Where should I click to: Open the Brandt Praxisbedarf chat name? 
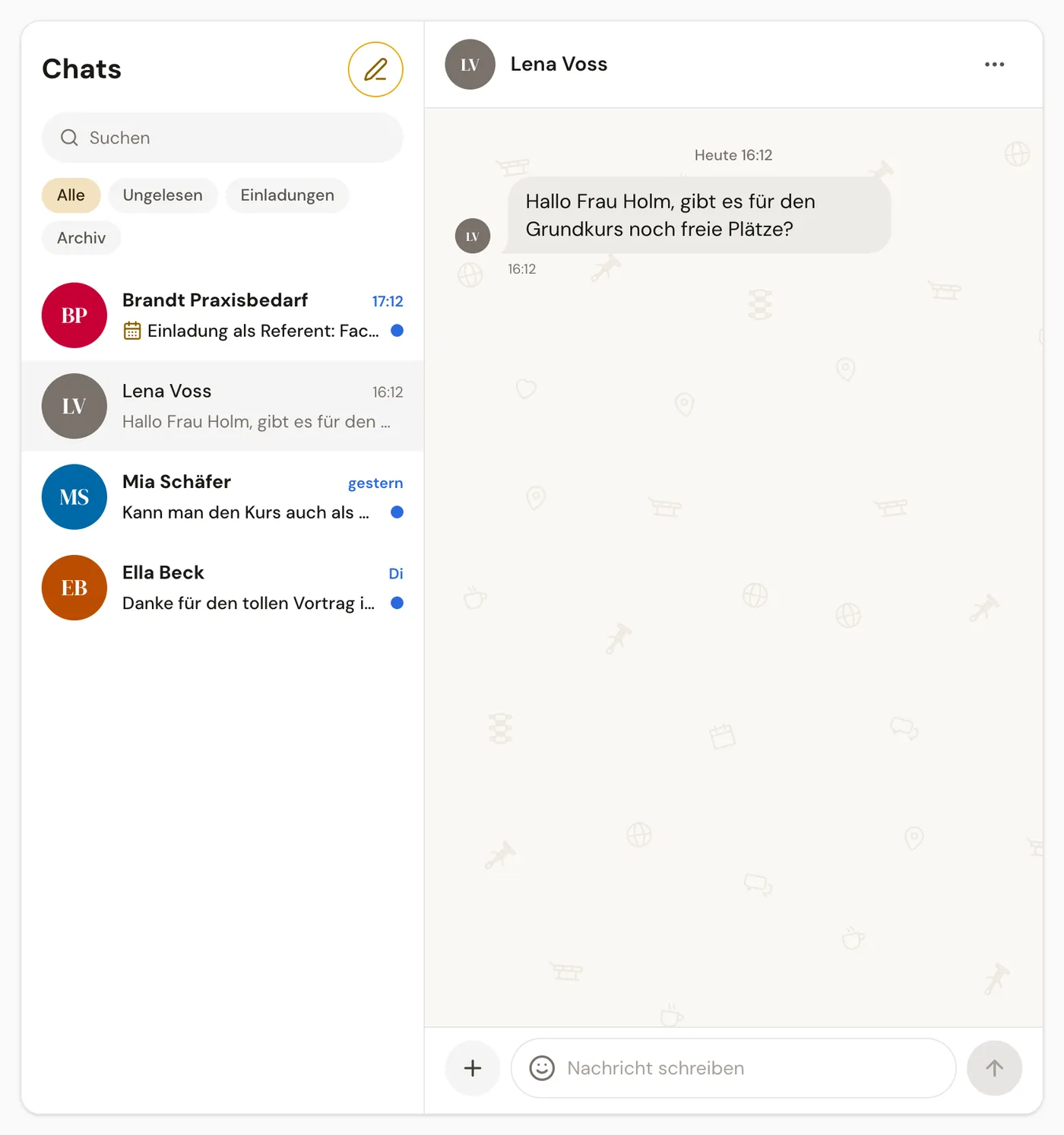click(215, 300)
